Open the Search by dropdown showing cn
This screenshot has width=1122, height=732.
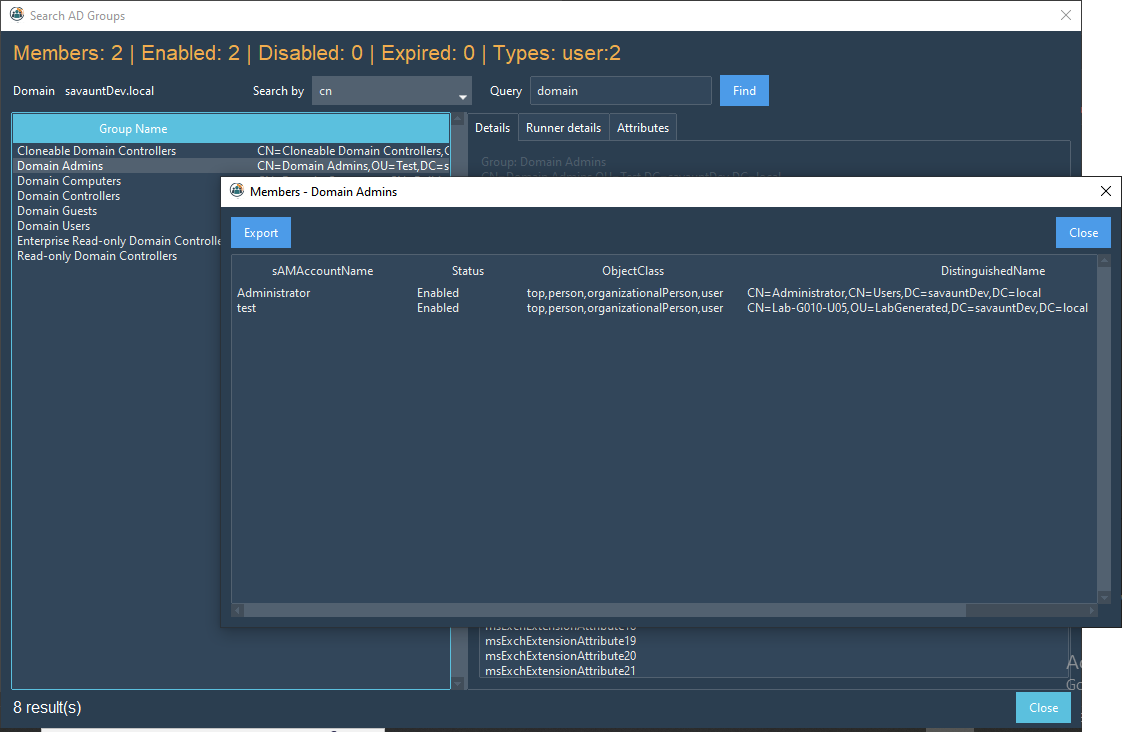point(461,91)
